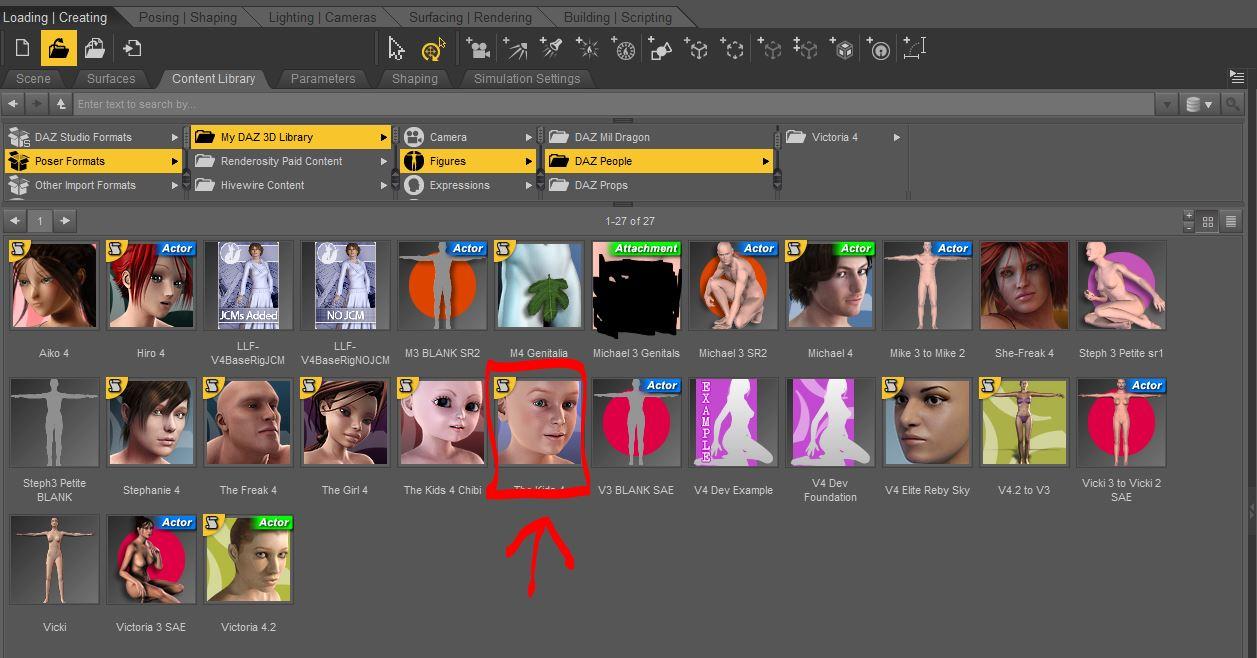Screen dimensions: 1257x658
Task: Expand Other Import Formats arrow
Action: 175,185
